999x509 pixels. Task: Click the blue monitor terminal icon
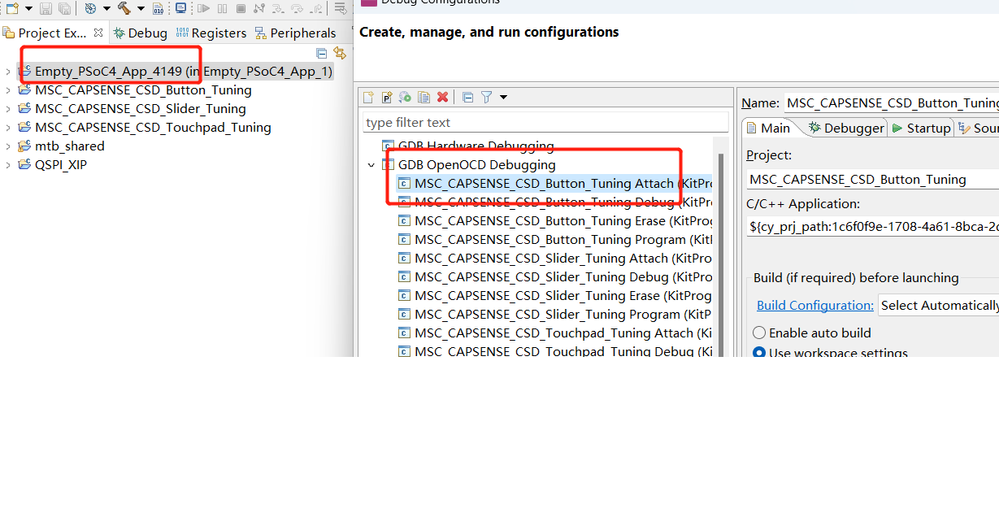coord(181,8)
